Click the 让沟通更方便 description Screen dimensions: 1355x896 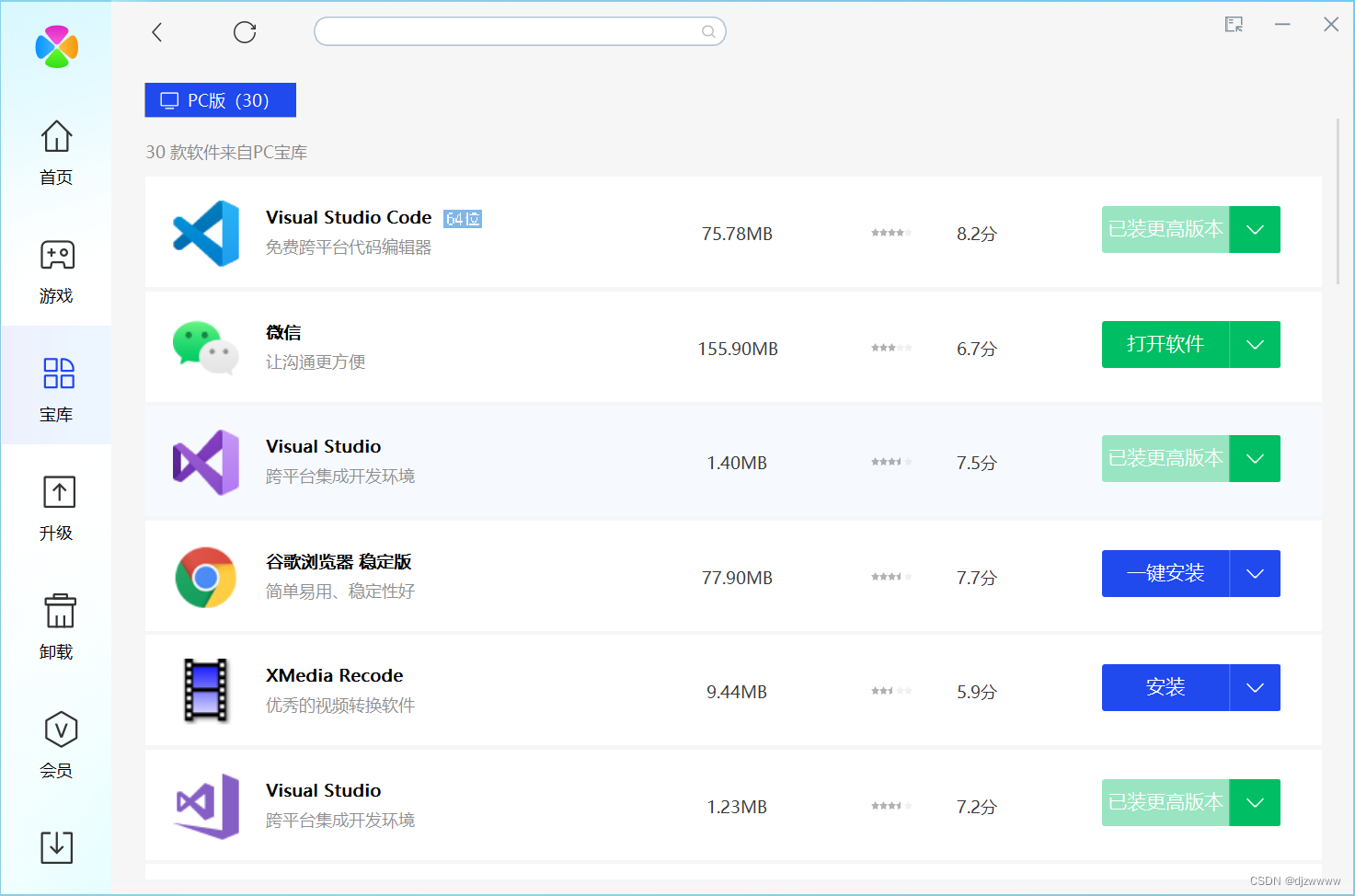click(x=316, y=362)
